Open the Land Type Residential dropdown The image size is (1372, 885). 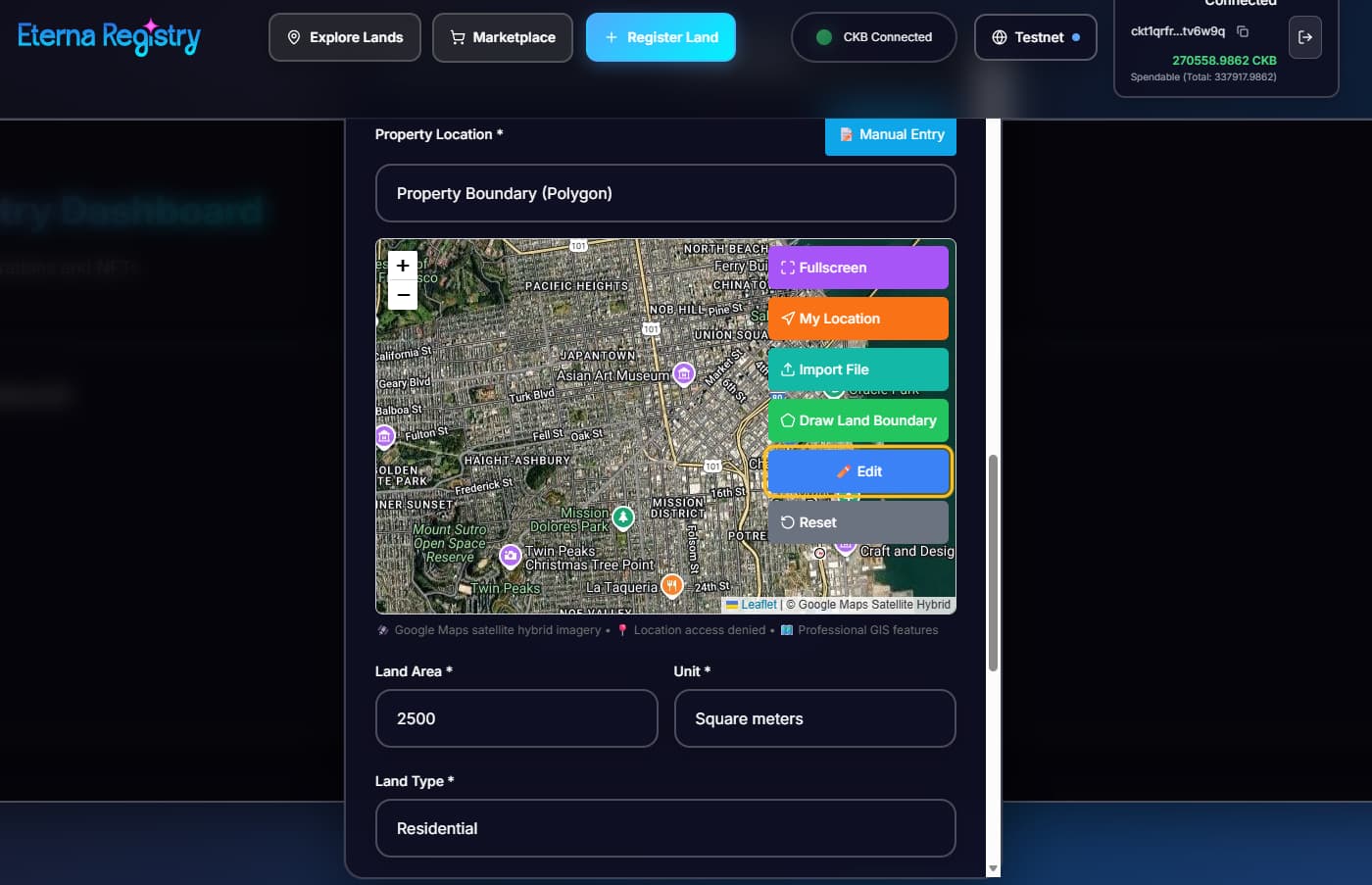pos(665,828)
